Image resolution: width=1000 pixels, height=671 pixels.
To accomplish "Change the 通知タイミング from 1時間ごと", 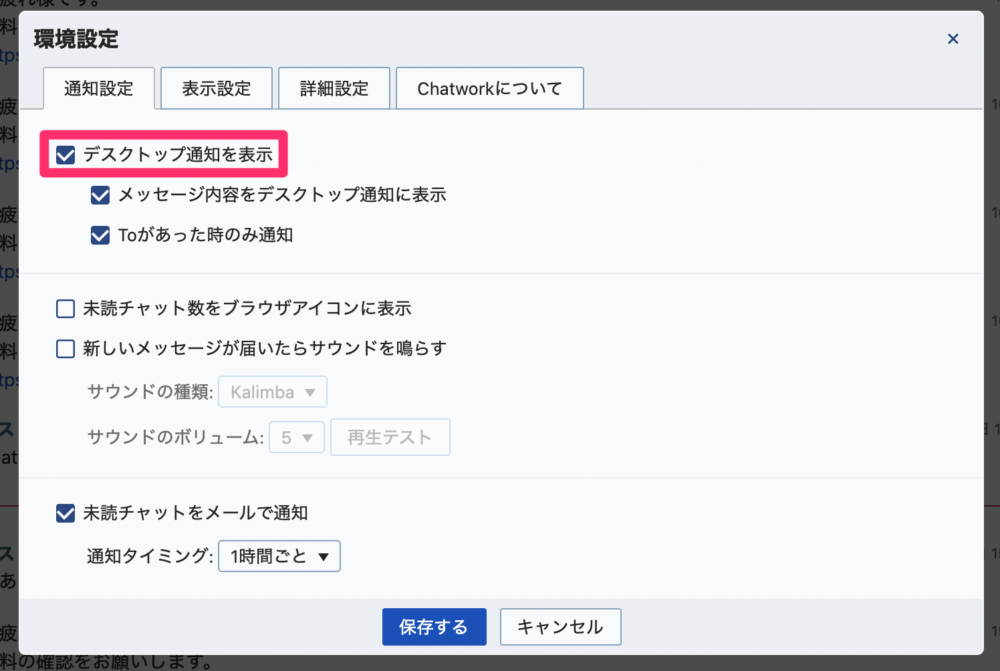I will point(277,555).
